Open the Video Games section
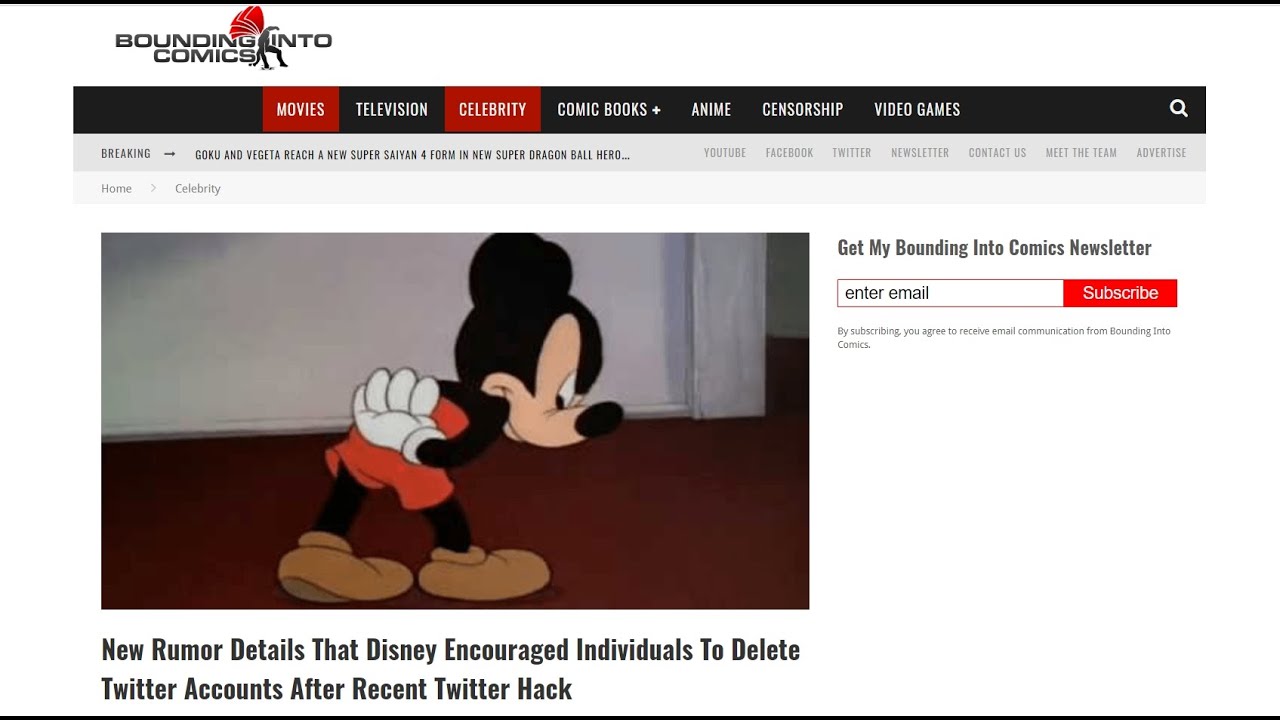 [916, 110]
